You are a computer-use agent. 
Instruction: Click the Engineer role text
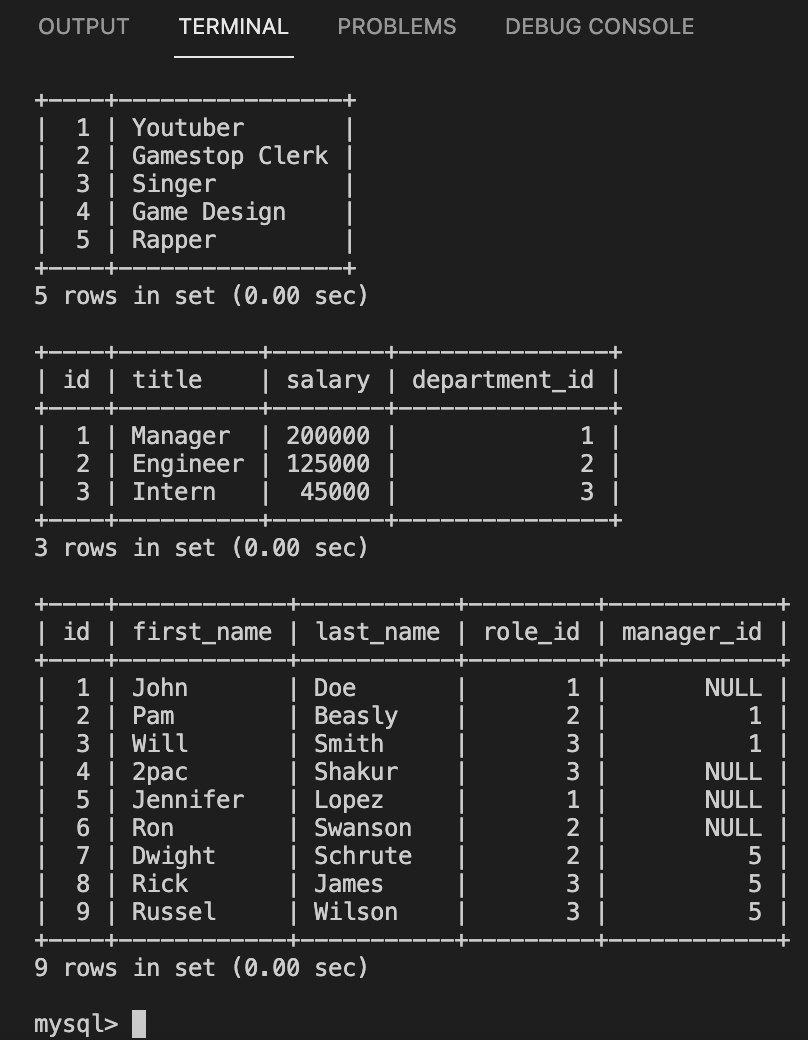click(x=187, y=463)
